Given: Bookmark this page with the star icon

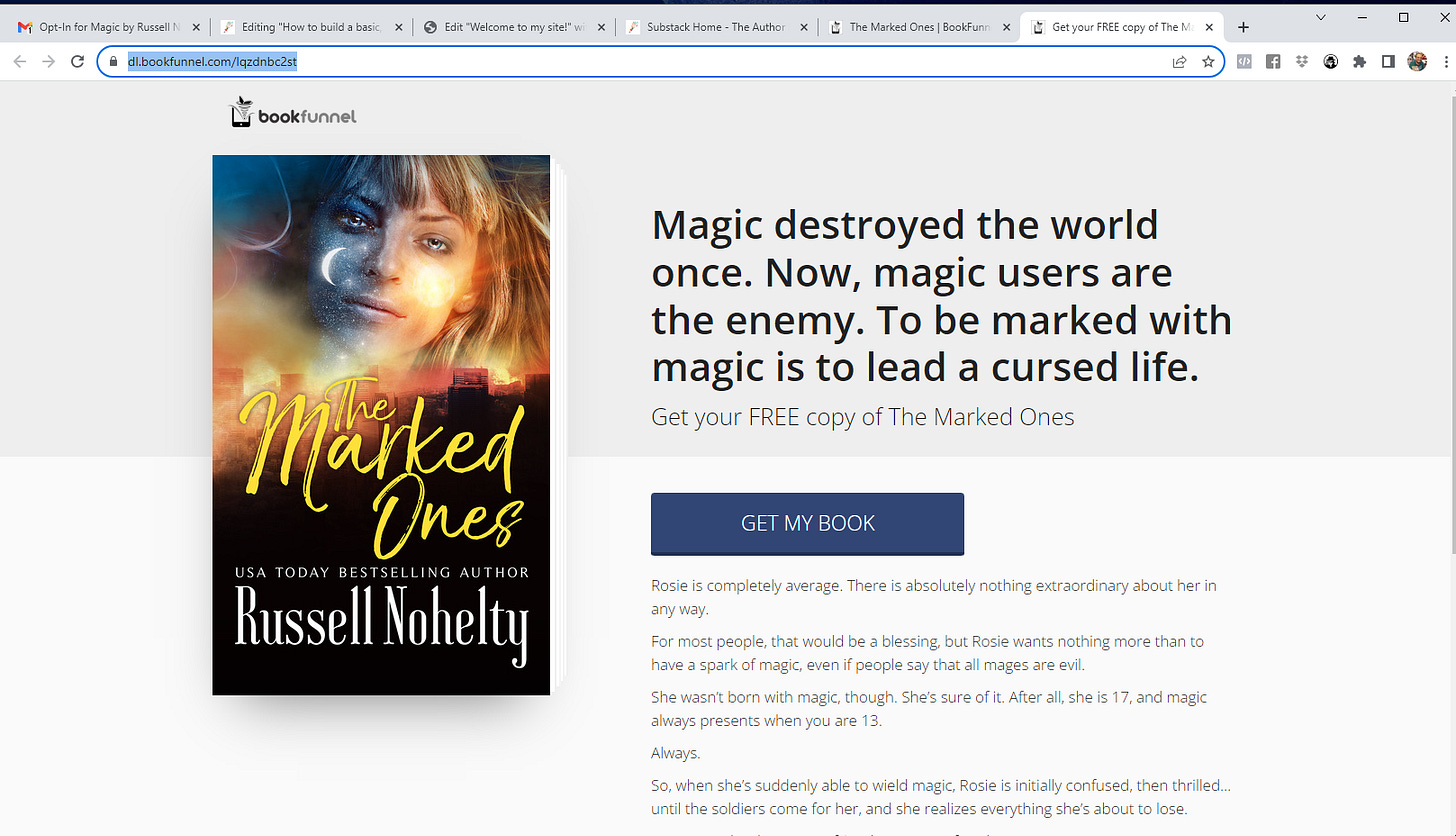Looking at the screenshot, I should click(1208, 62).
